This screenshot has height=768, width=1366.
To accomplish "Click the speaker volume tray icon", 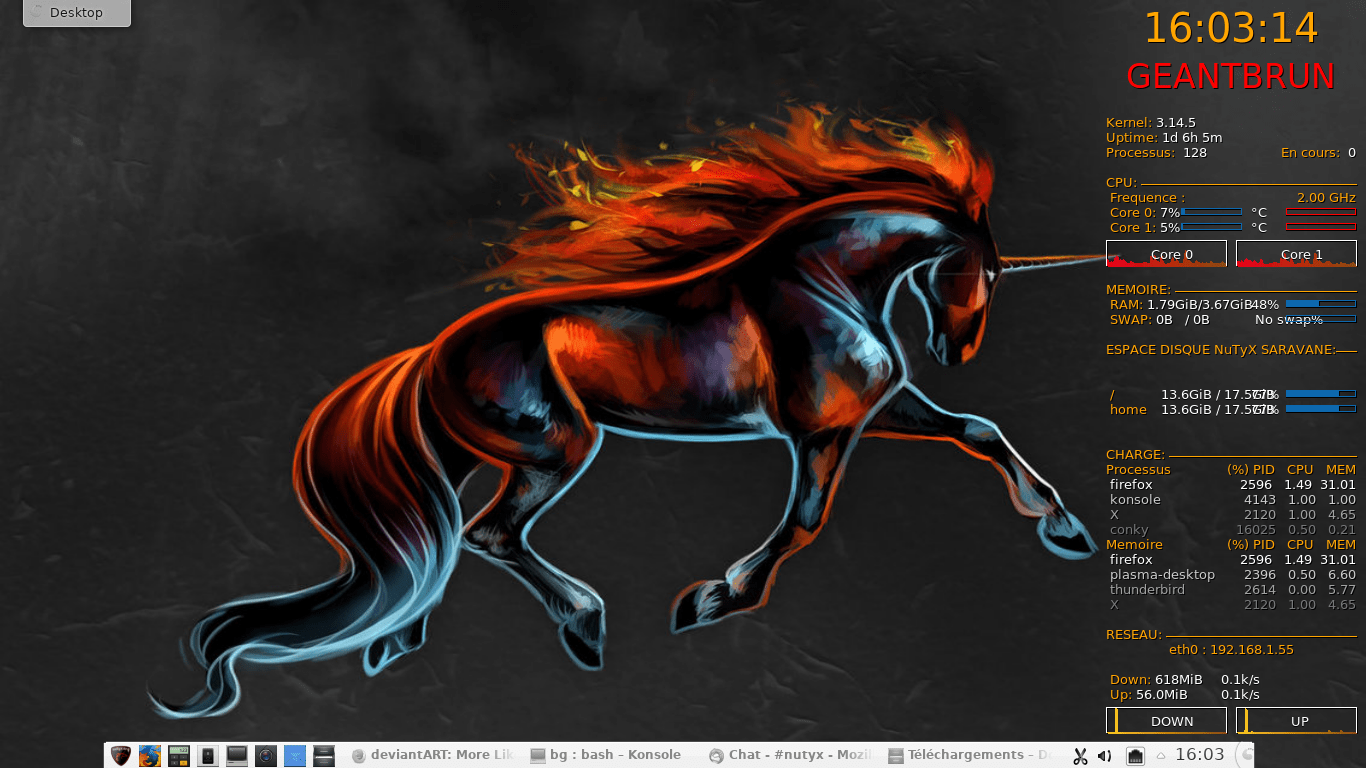I will point(1105,756).
